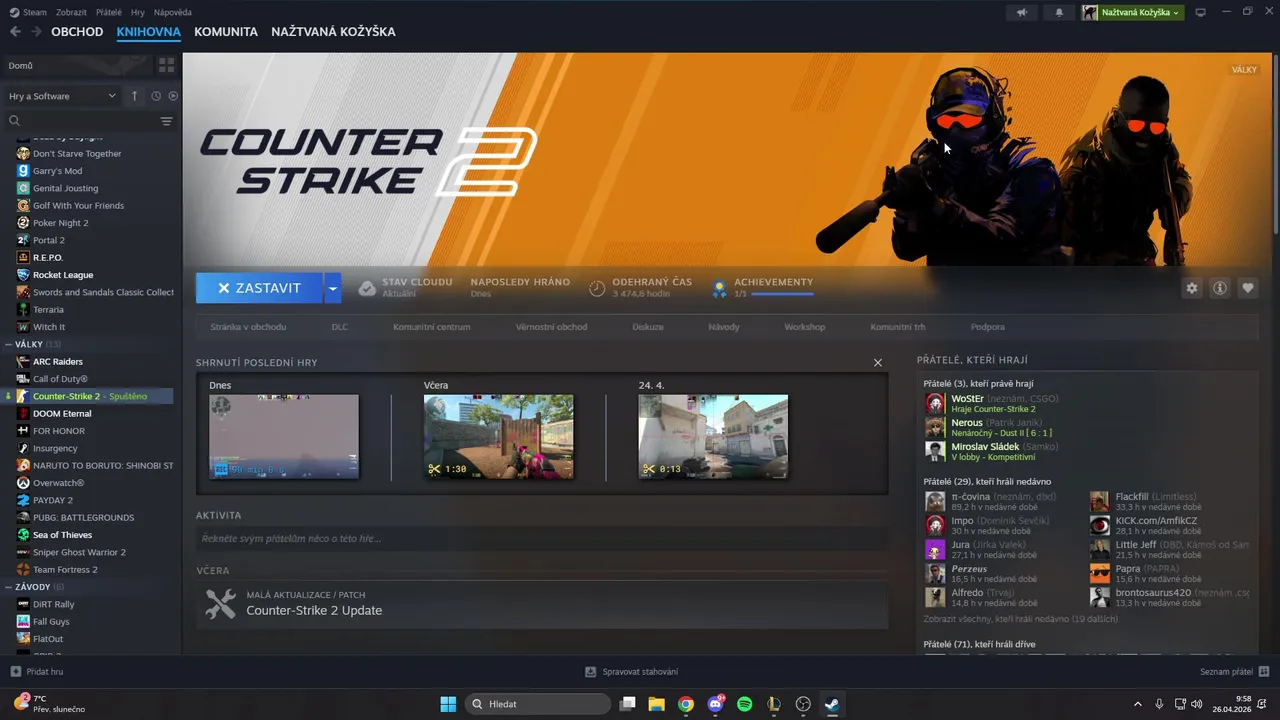
Task: Close the last game summary panel
Action: (x=878, y=363)
